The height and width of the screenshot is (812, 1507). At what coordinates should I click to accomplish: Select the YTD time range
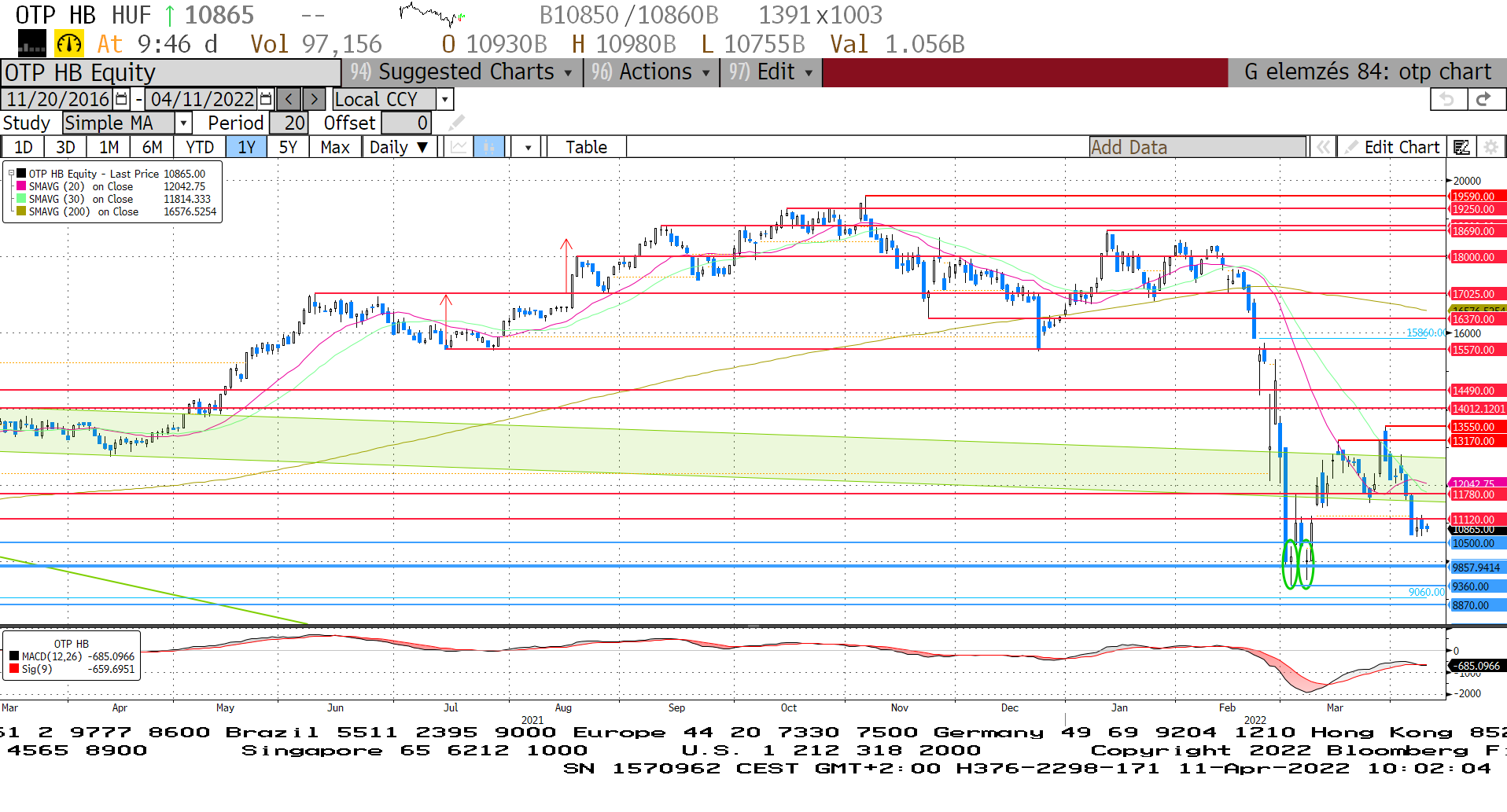click(x=200, y=147)
